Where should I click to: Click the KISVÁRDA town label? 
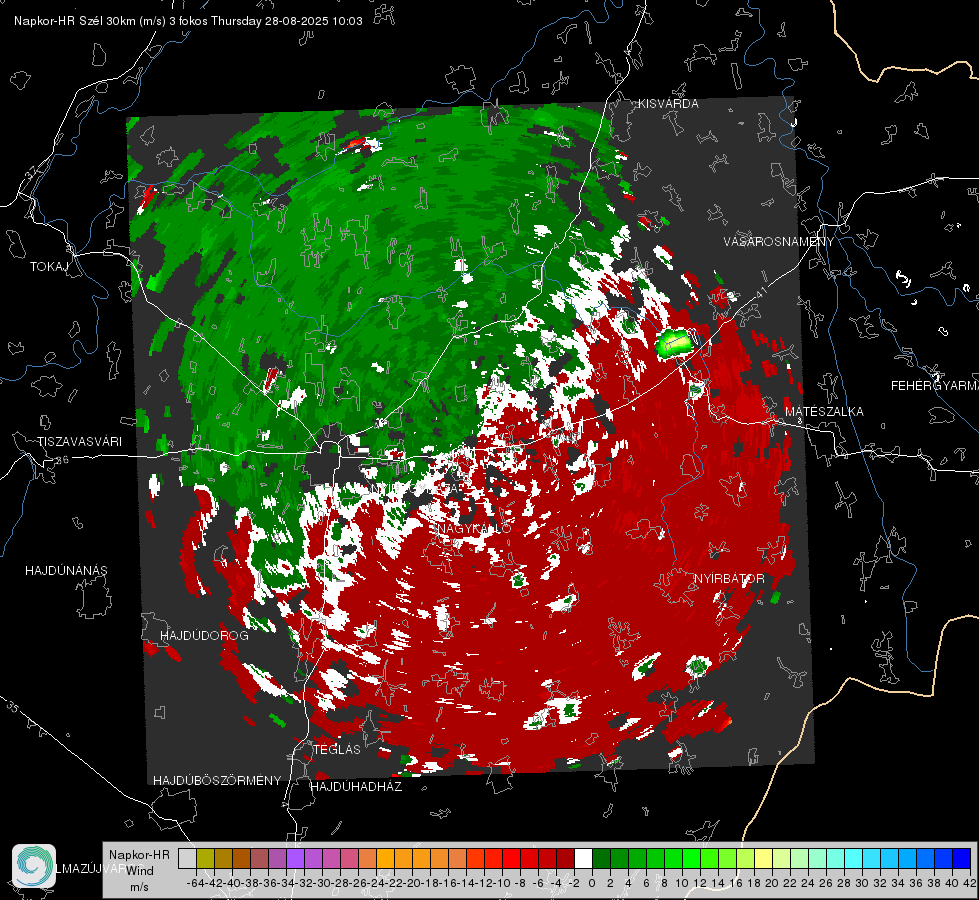668,104
